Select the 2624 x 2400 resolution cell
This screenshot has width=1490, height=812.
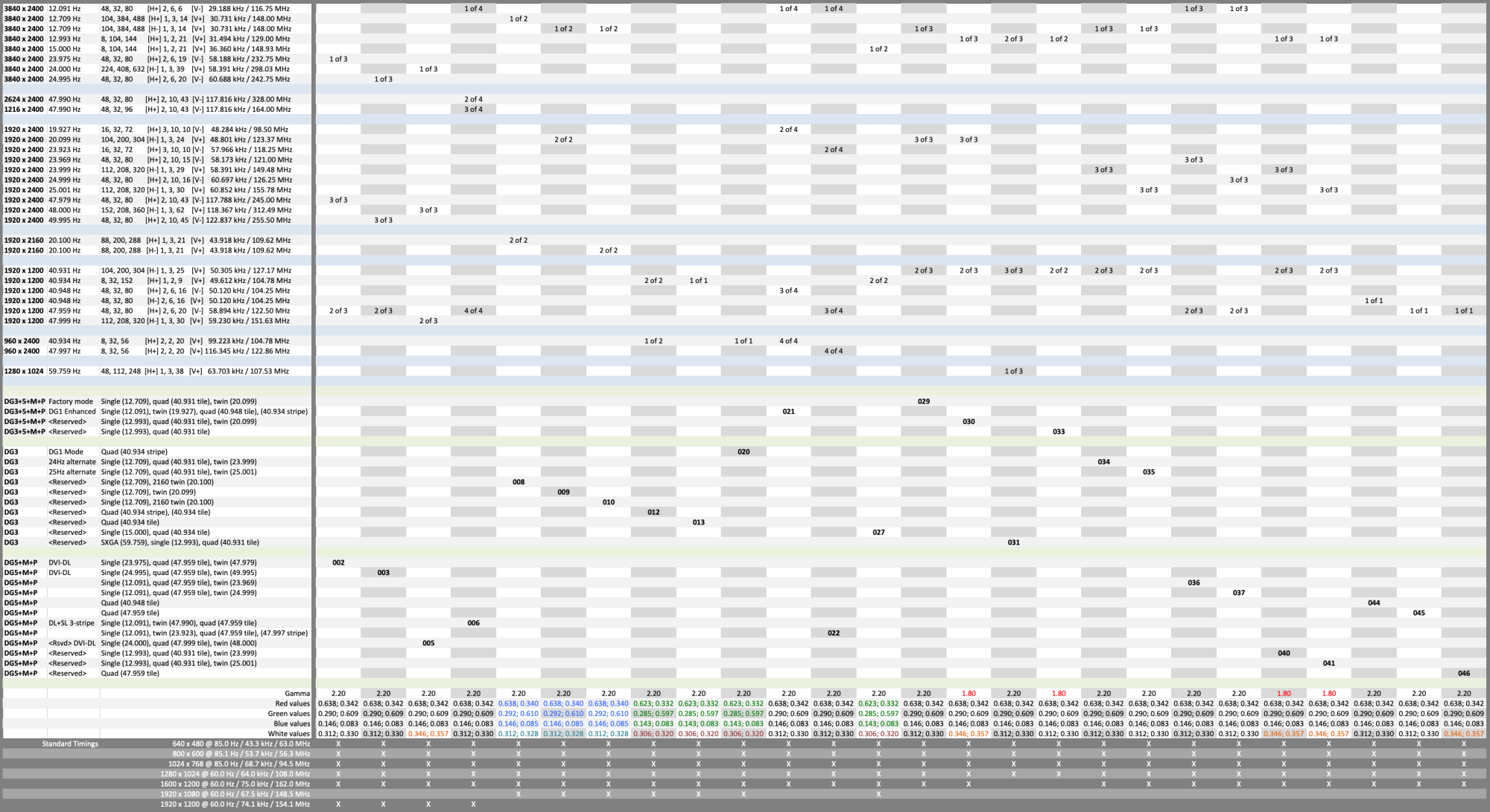coord(24,99)
